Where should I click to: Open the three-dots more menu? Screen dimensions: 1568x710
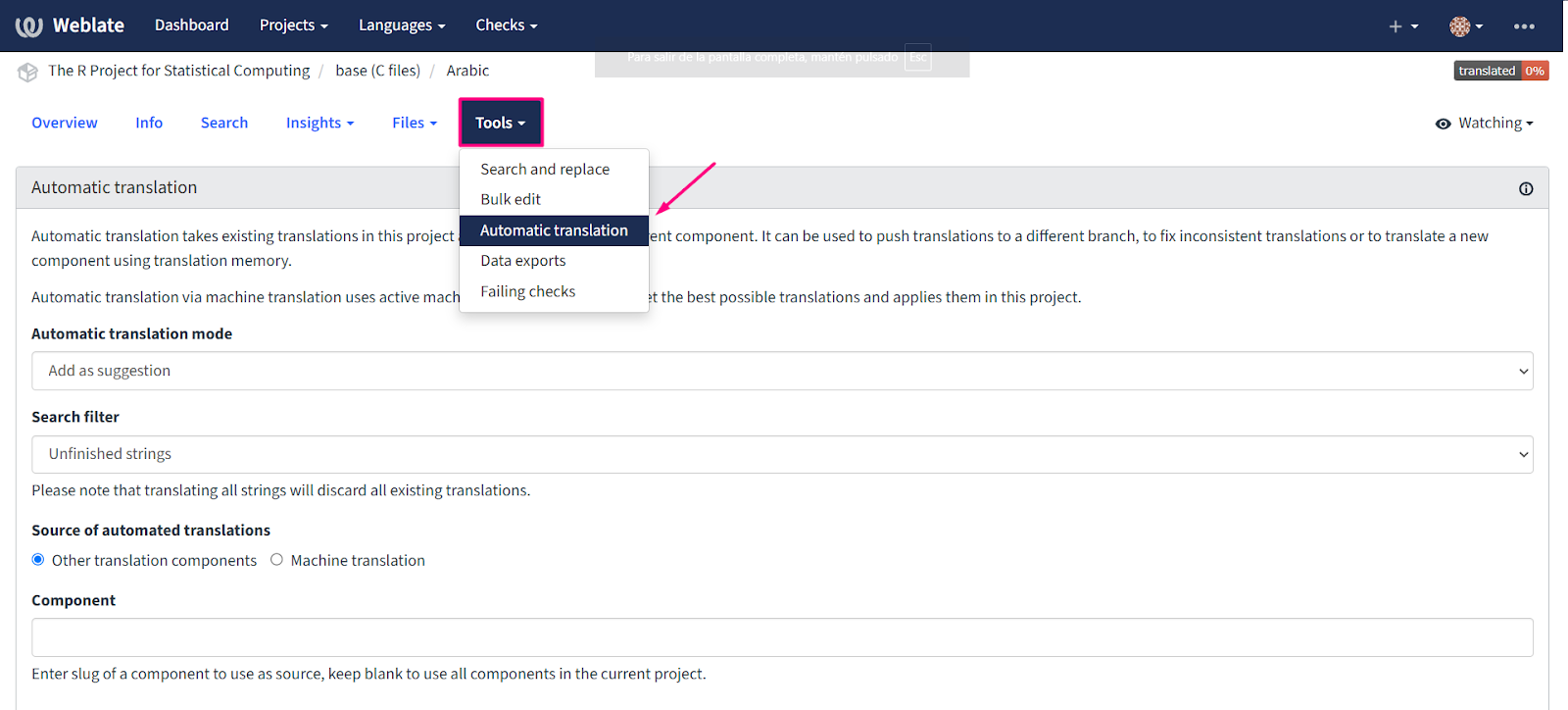point(1524,26)
